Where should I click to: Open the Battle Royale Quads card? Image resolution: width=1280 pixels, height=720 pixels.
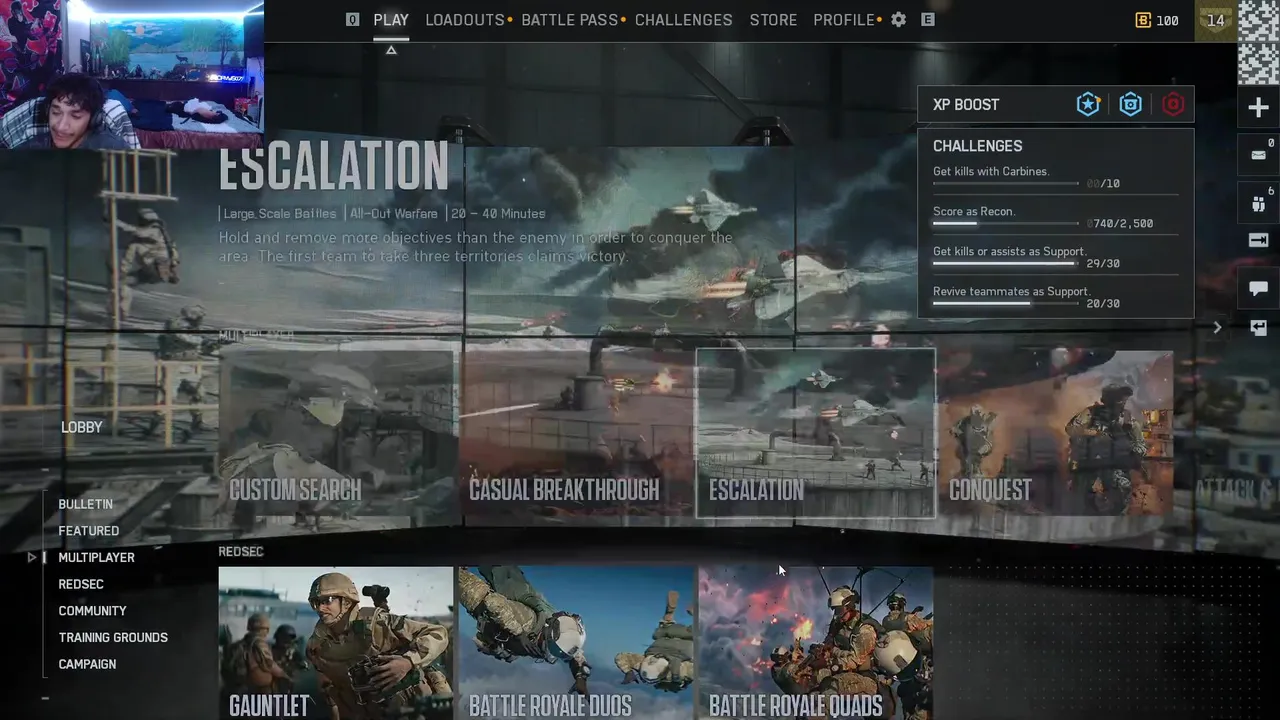[816, 643]
